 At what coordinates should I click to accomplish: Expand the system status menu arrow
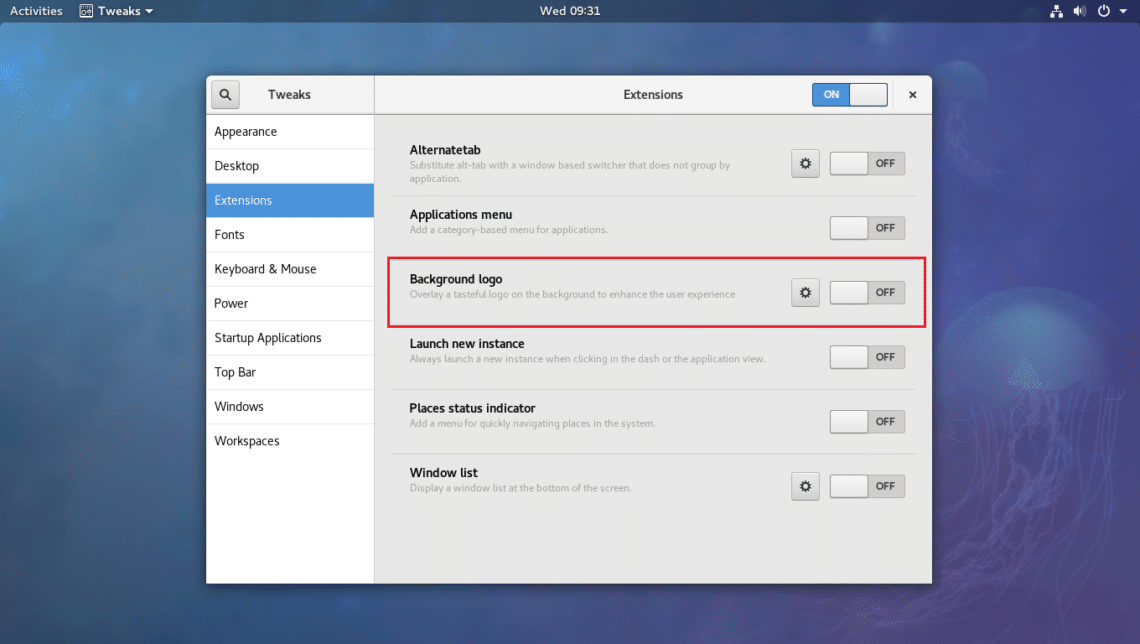coord(1123,11)
